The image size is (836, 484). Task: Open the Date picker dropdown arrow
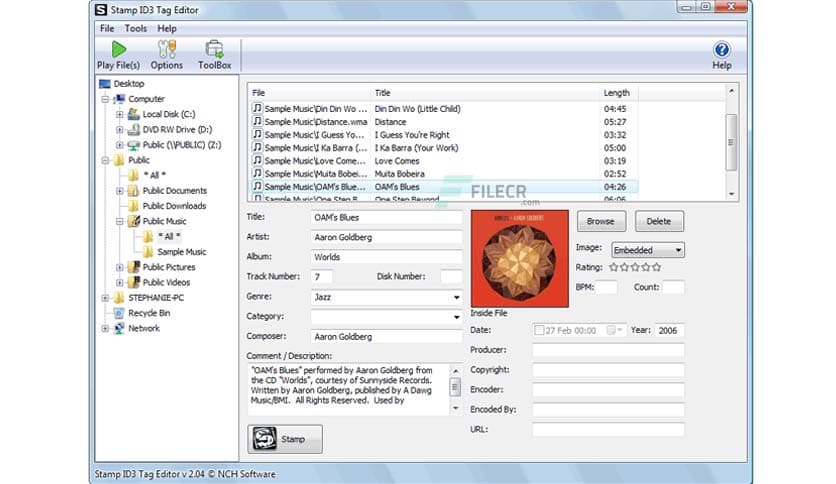(x=620, y=330)
